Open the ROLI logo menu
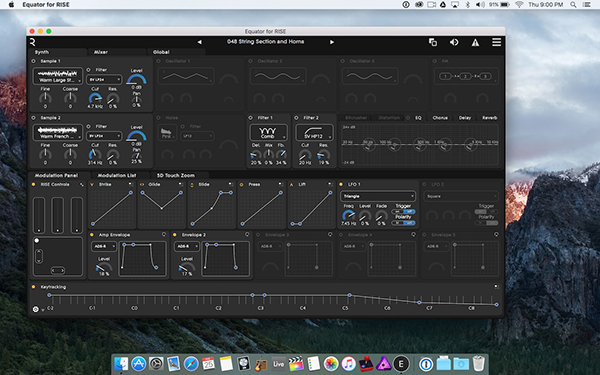This screenshot has height=375, width=600. pyautogui.click(x=33, y=42)
